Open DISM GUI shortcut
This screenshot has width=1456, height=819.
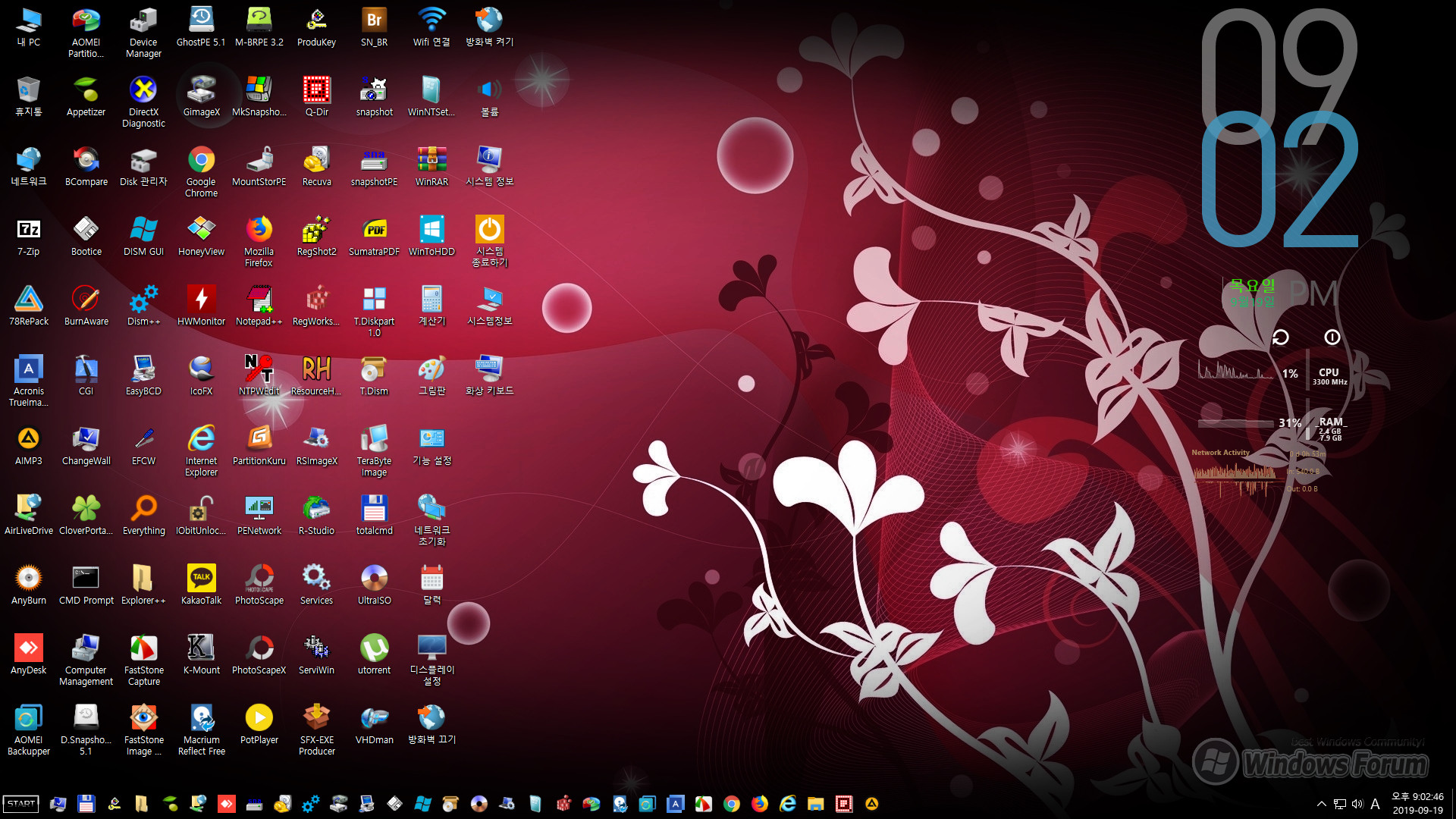(x=143, y=236)
